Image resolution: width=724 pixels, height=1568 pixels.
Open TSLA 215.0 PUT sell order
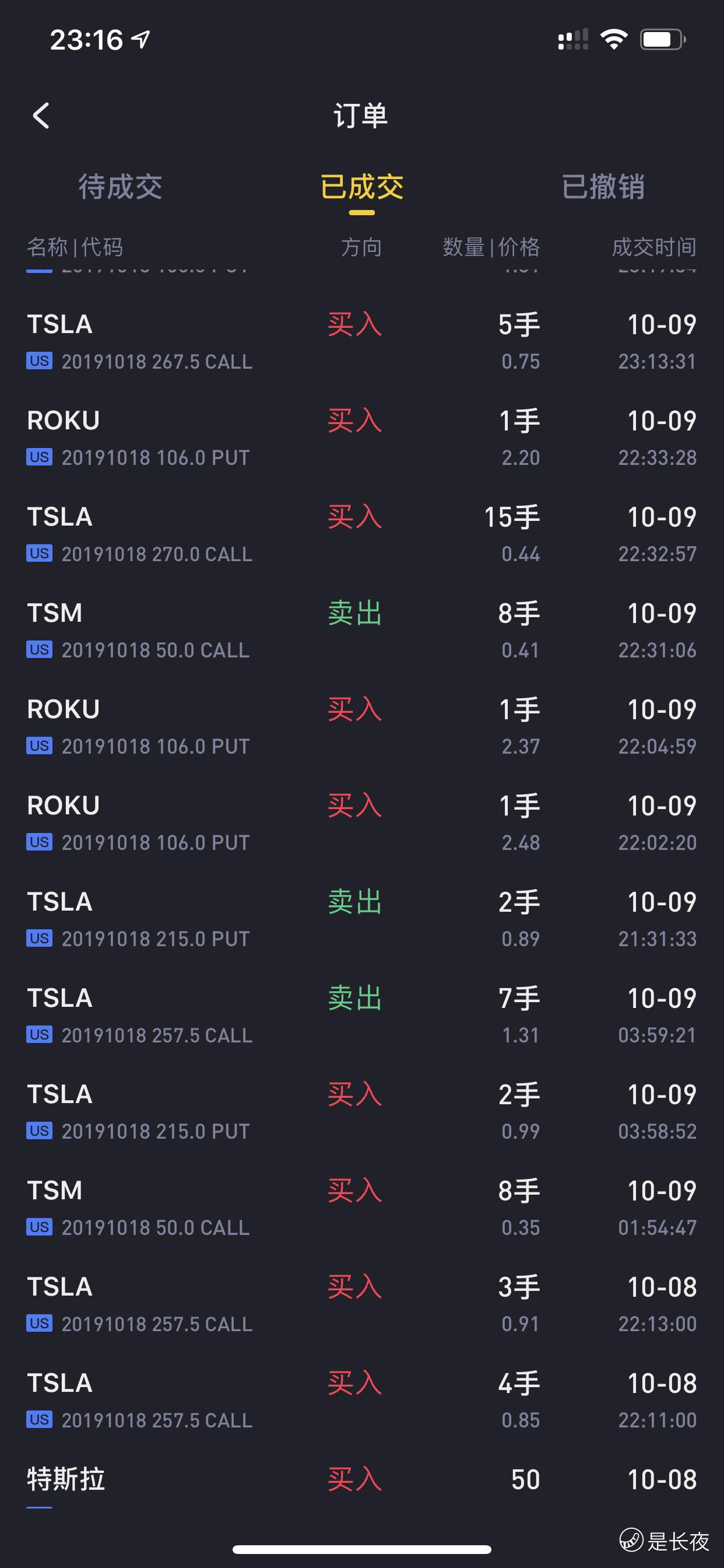[361, 919]
